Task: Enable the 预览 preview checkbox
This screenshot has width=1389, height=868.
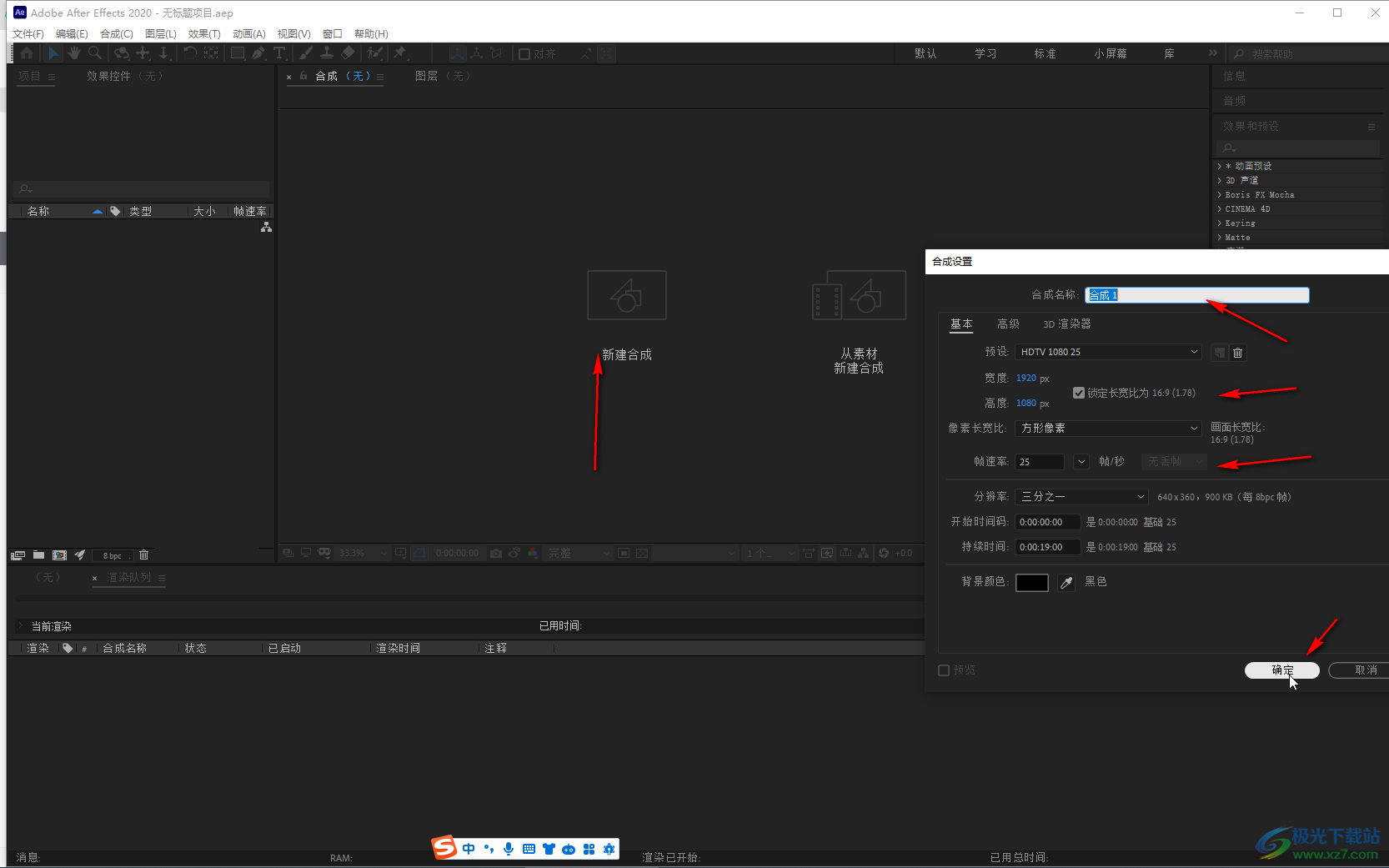Action: coord(944,670)
